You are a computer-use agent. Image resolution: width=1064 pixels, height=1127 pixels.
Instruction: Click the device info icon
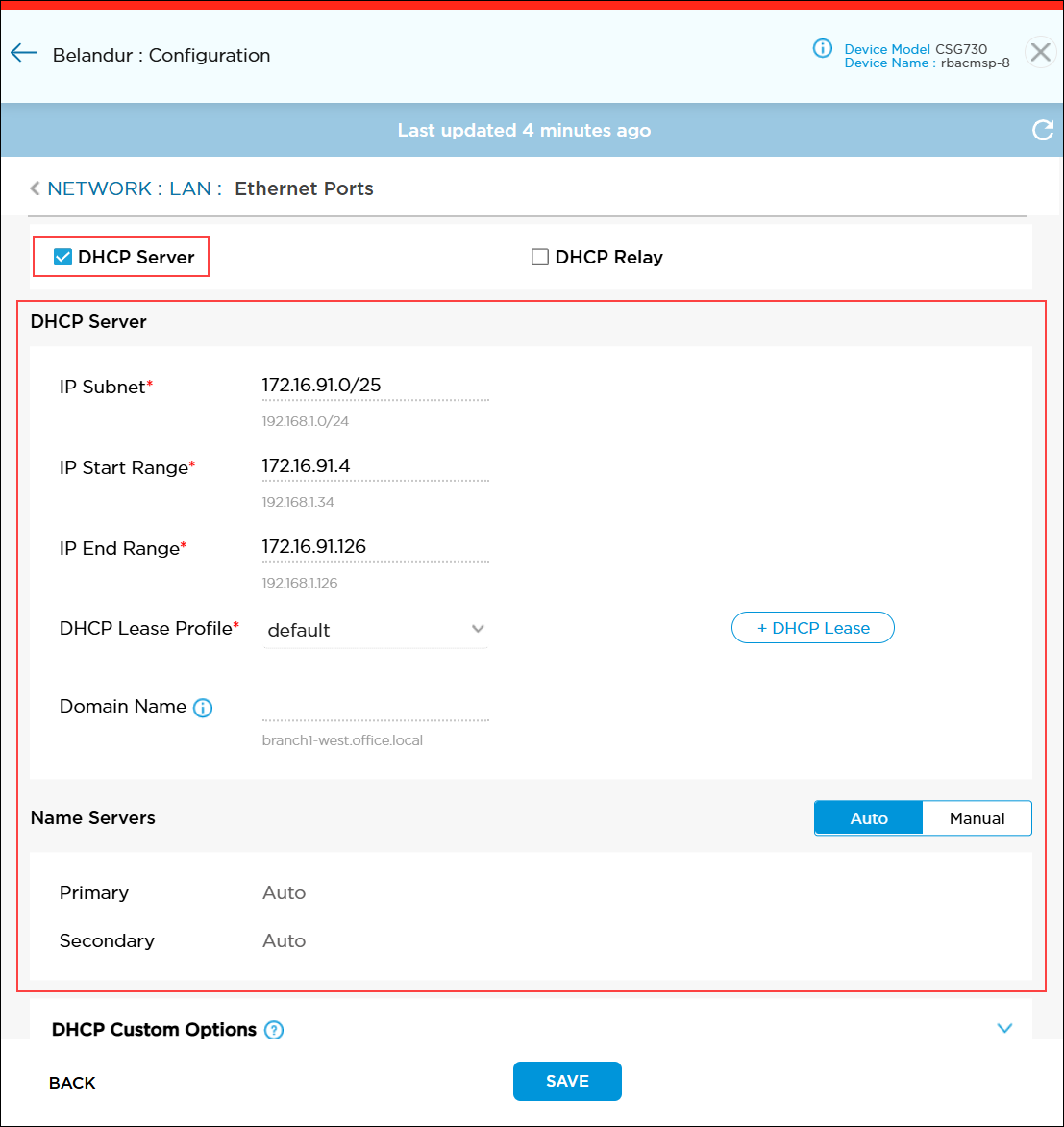pos(823,48)
